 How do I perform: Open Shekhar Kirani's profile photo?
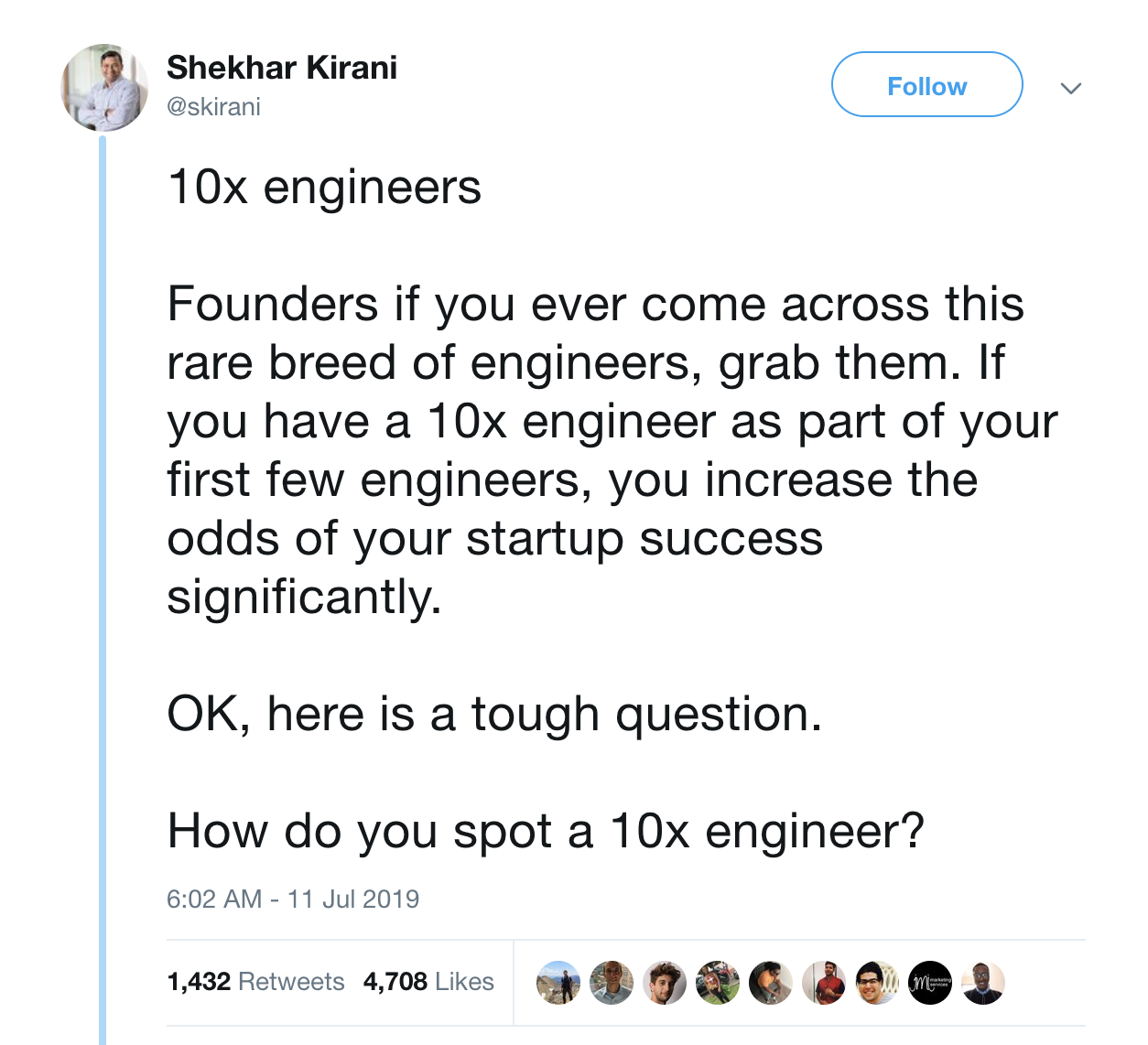104,88
